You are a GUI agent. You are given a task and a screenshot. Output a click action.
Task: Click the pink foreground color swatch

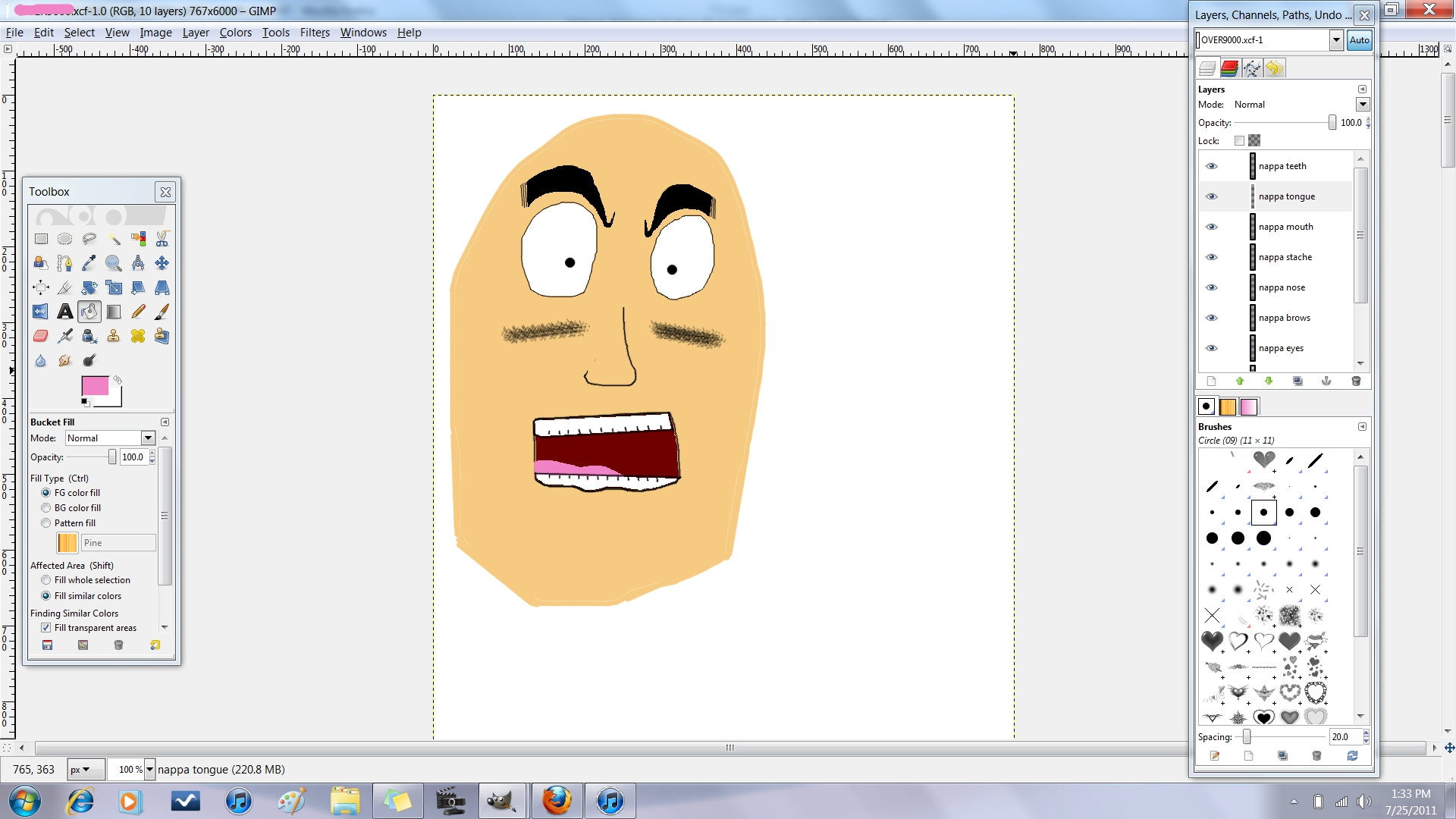pos(95,385)
